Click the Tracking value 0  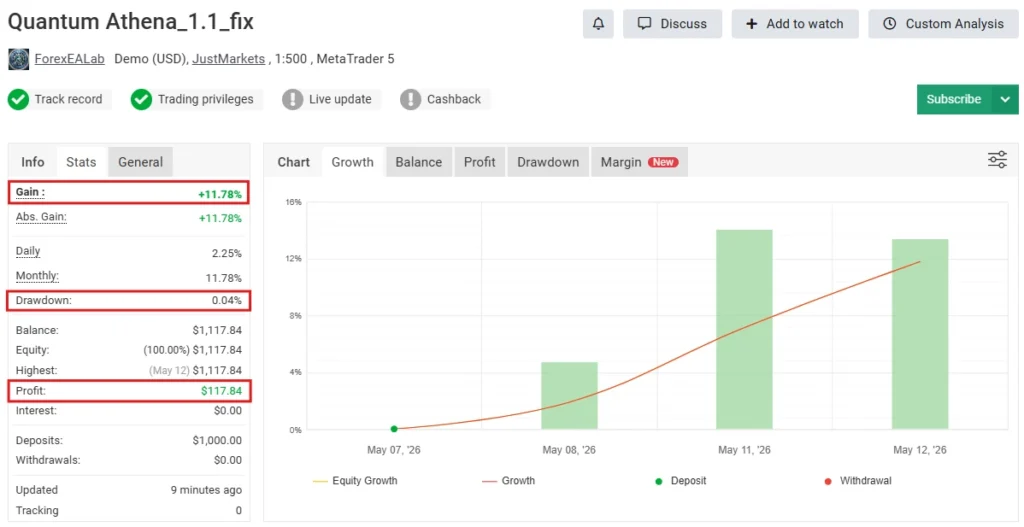tap(238, 511)
